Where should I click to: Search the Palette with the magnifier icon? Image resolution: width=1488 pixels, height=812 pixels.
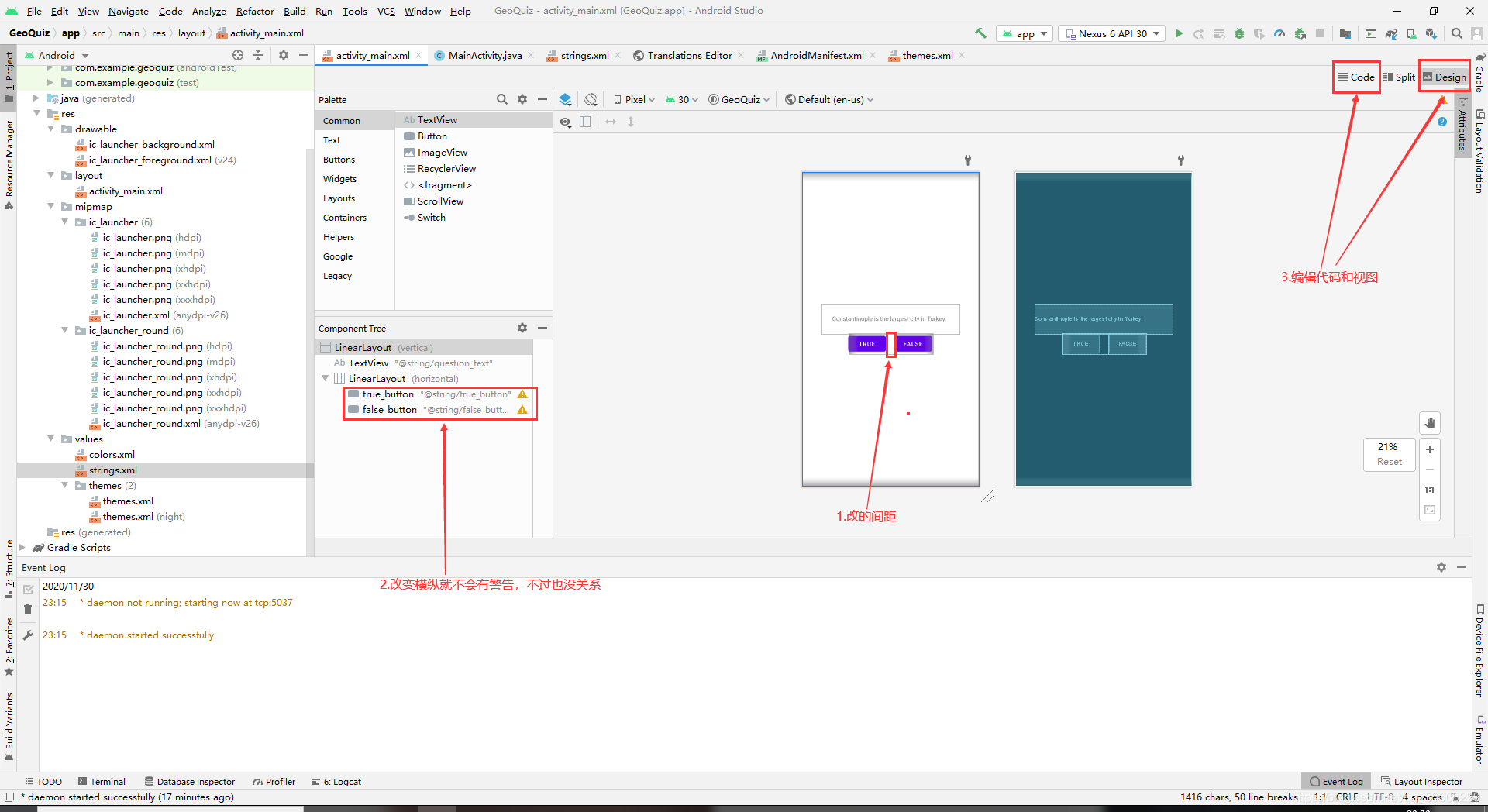pos(502,99)
